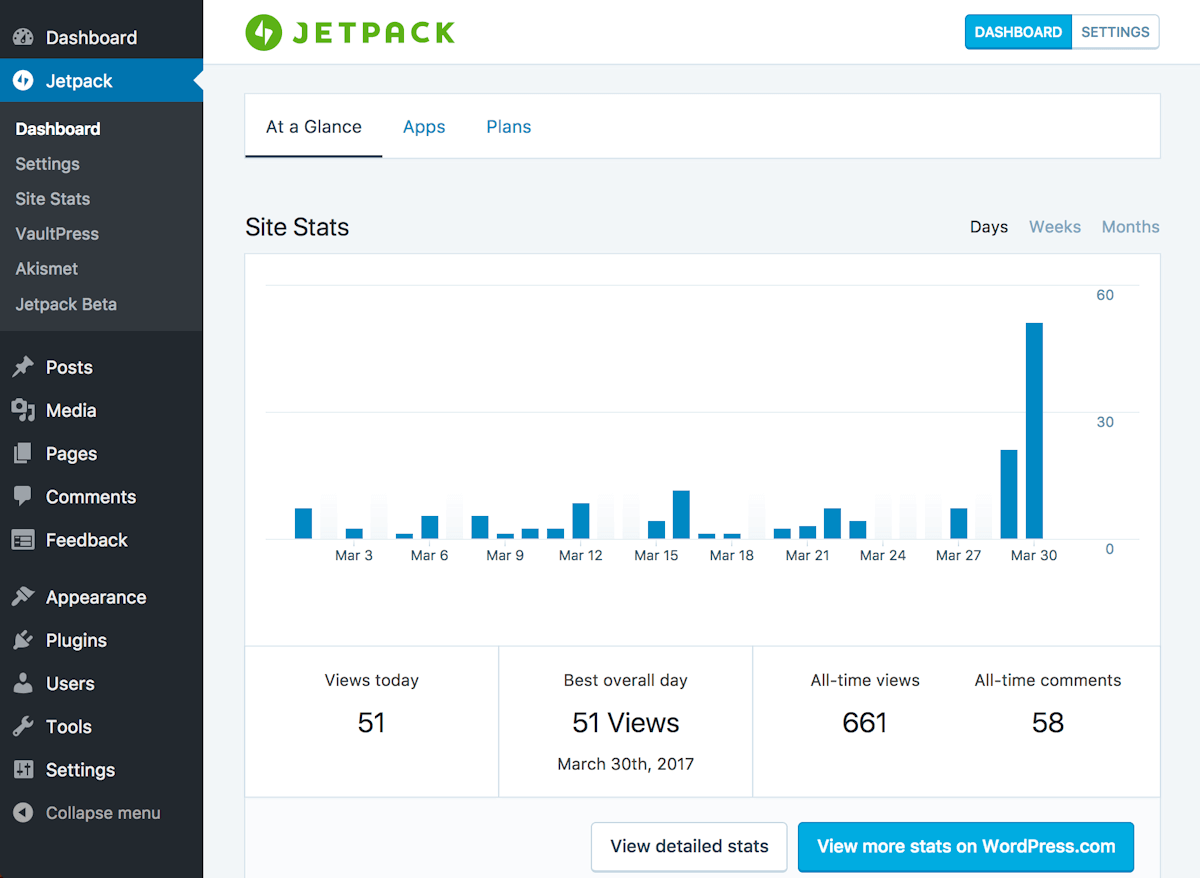1200x878 pixels.
Task: Switch header toggle to Settings
Action: click(1115, 32)
